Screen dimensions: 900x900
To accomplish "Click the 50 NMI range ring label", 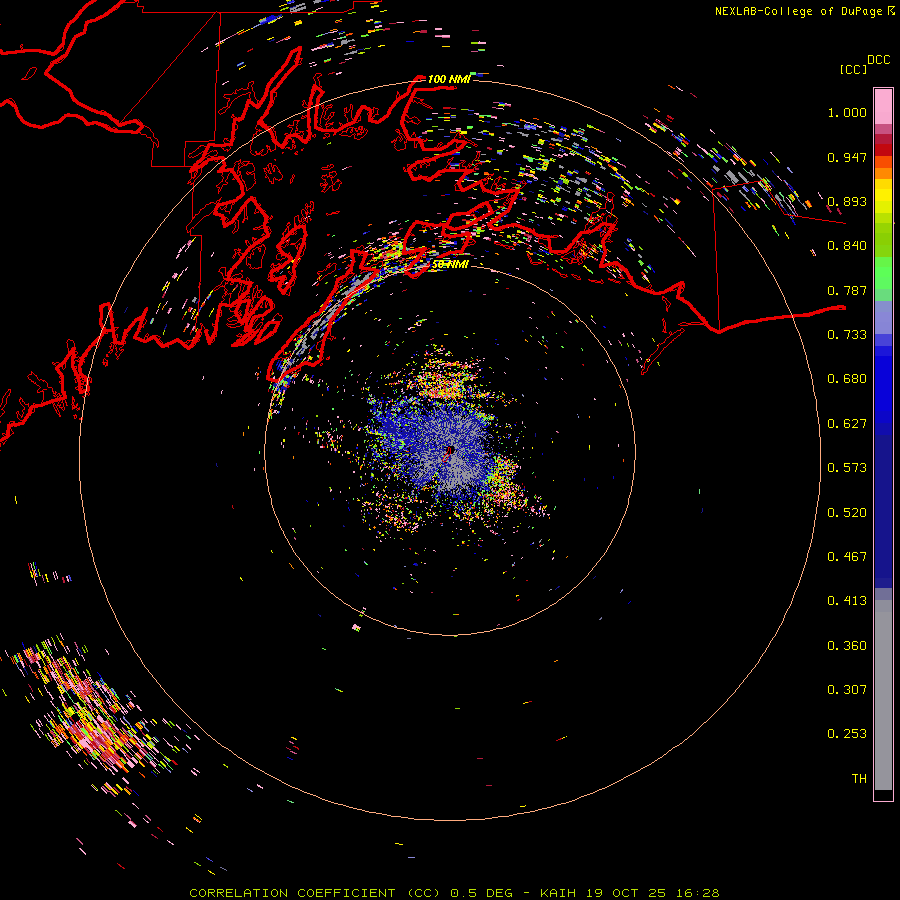I will point(449,265).
